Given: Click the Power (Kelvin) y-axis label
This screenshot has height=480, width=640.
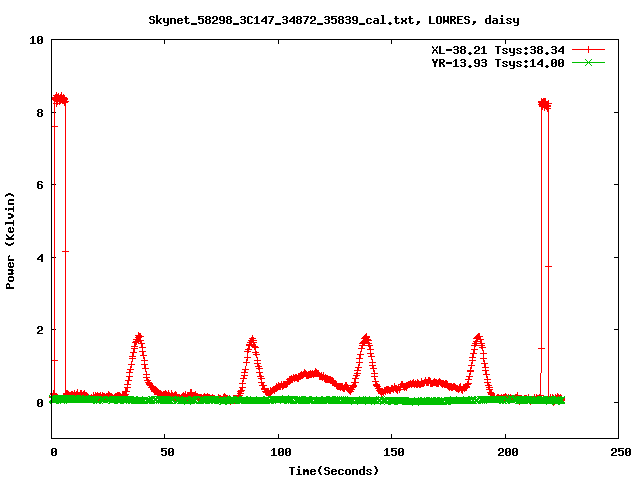Looking at the screenshot, I should click(10, 241).
